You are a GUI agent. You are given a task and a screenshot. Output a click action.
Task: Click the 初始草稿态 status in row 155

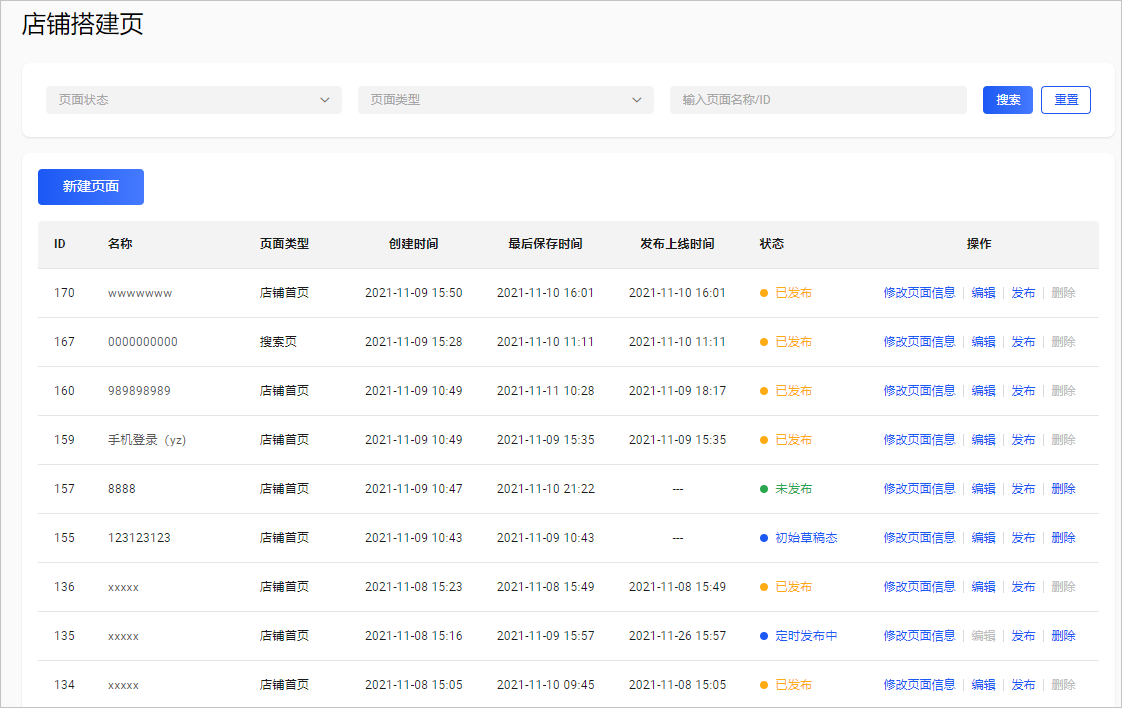pos(806,538)
